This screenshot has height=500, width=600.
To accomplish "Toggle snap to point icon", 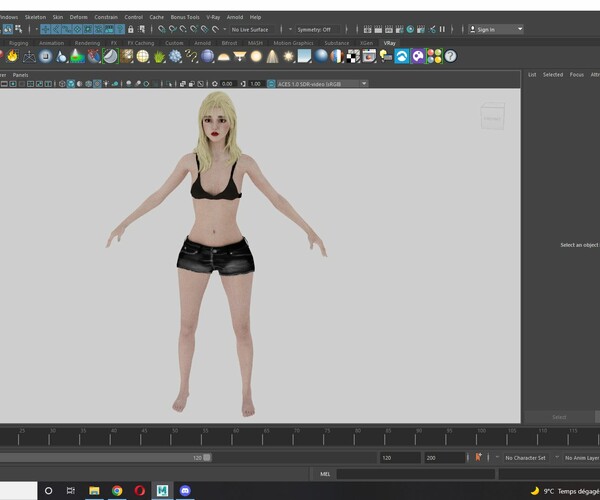I will 183,29.
